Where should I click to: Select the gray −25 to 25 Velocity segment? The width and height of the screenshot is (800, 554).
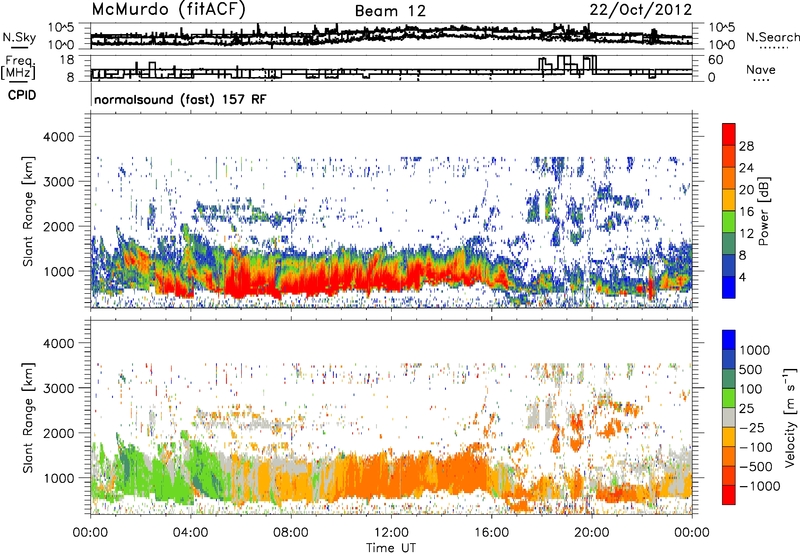click(729, 417)
